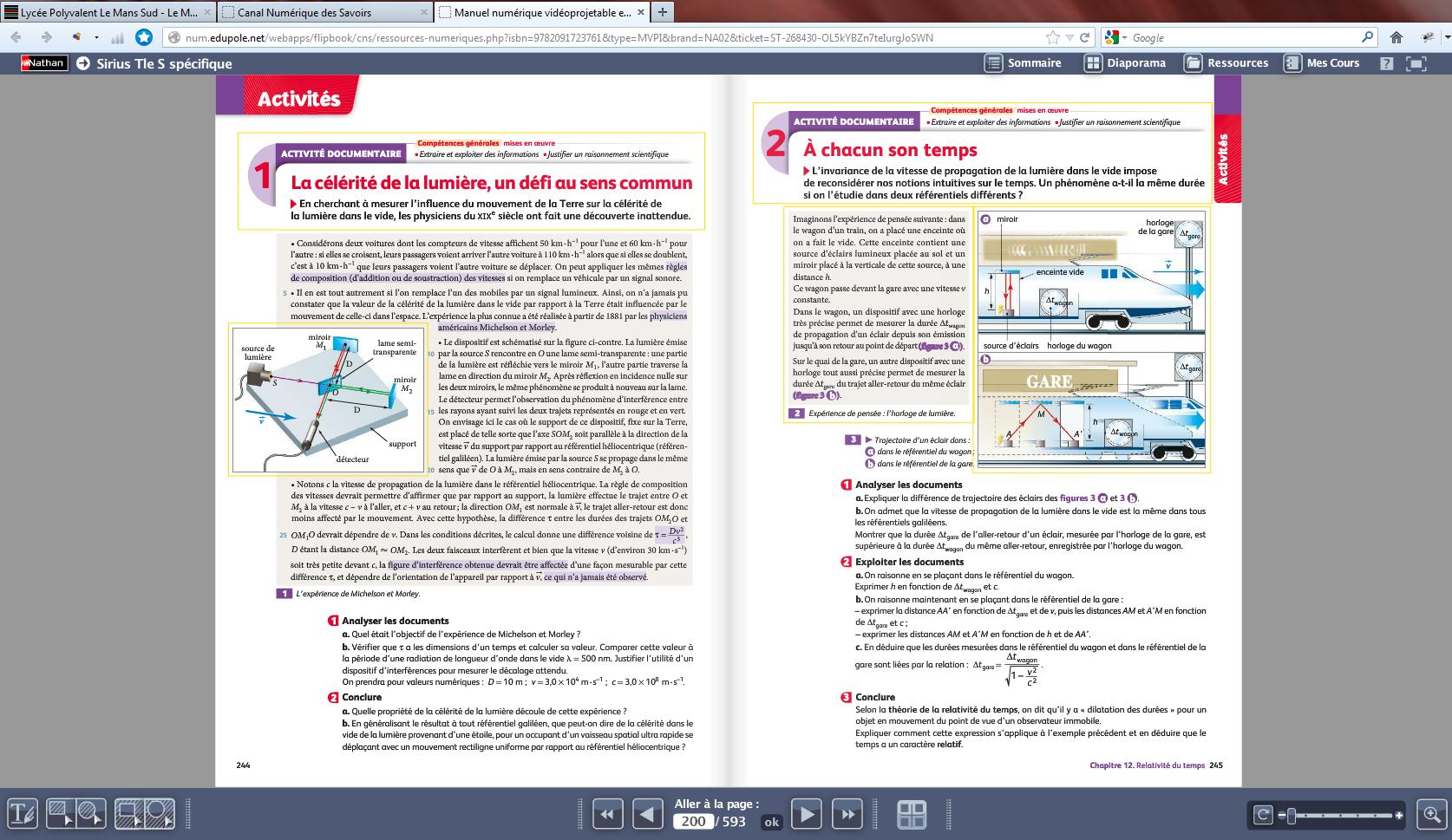Toggle fullscreen display mode
Image resolution: width=1452 pixels, height=840 pixels.
tap(1416, 63)
